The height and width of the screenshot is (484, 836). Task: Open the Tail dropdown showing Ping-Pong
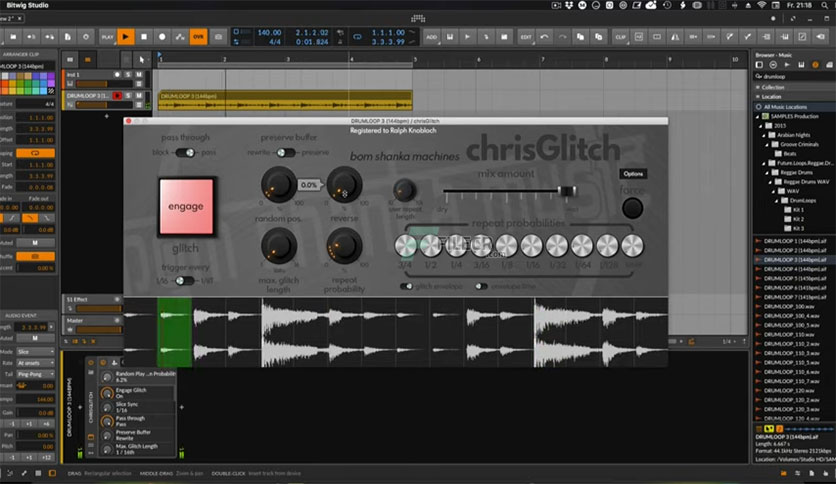(35, 374)
